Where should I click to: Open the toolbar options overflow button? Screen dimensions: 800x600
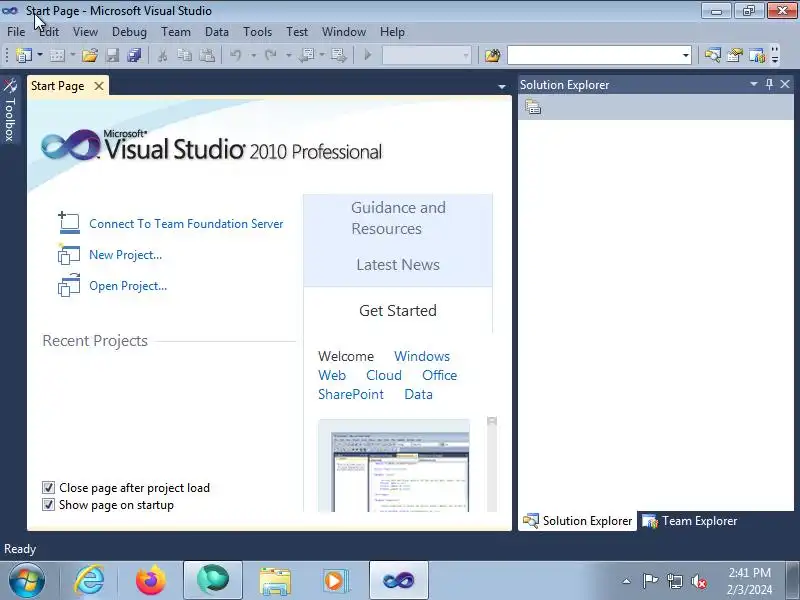tap(775, 55)
